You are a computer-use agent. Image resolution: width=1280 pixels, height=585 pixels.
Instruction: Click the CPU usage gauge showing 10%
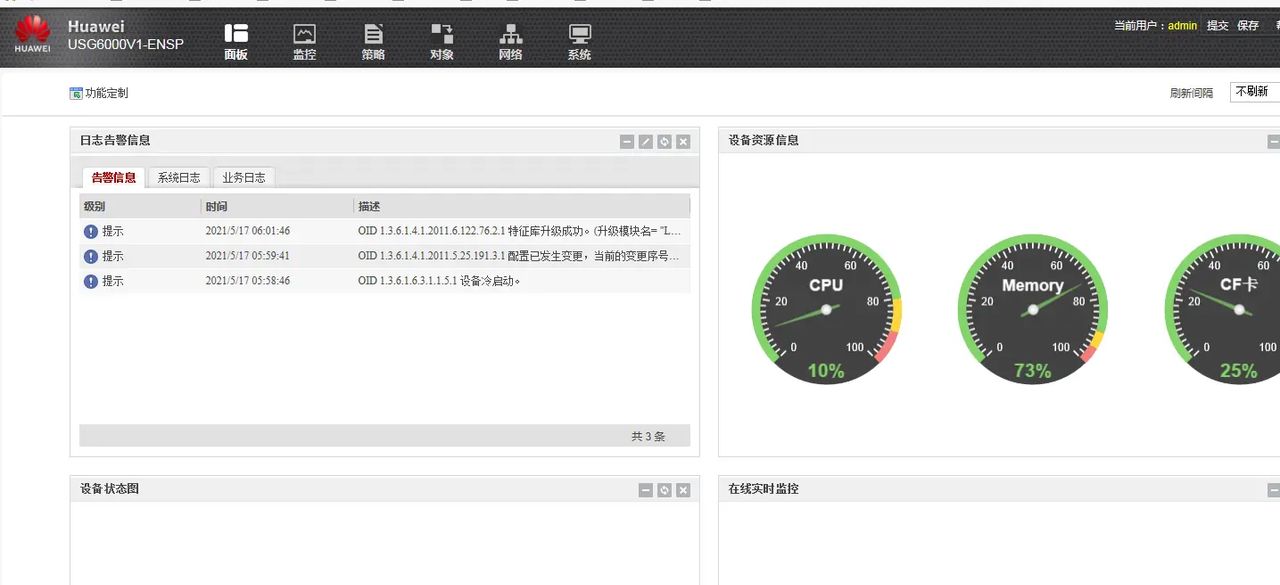tap(826, 308)
